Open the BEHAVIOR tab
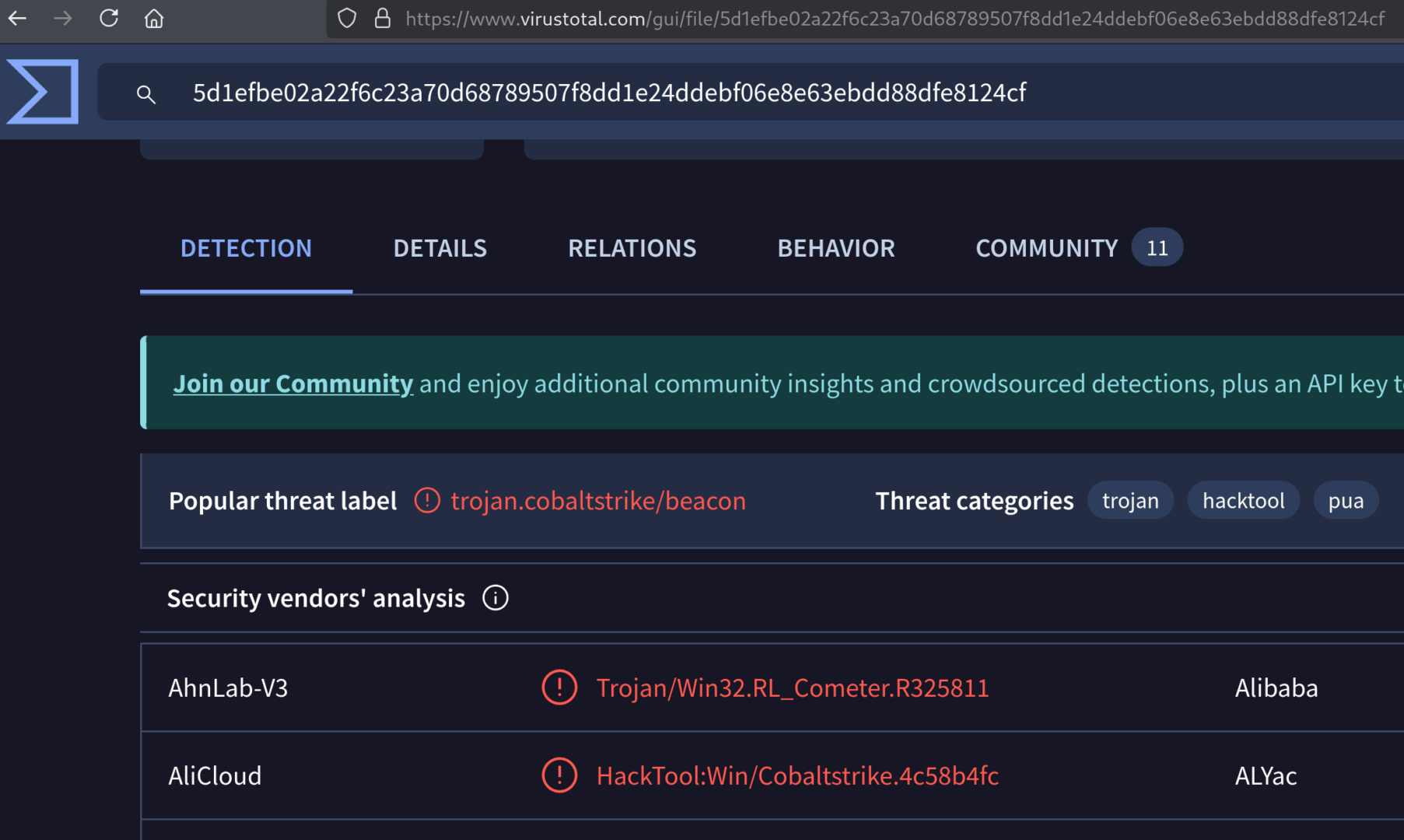The width and height of the screenshot is (1404, 840). (836, 248)
